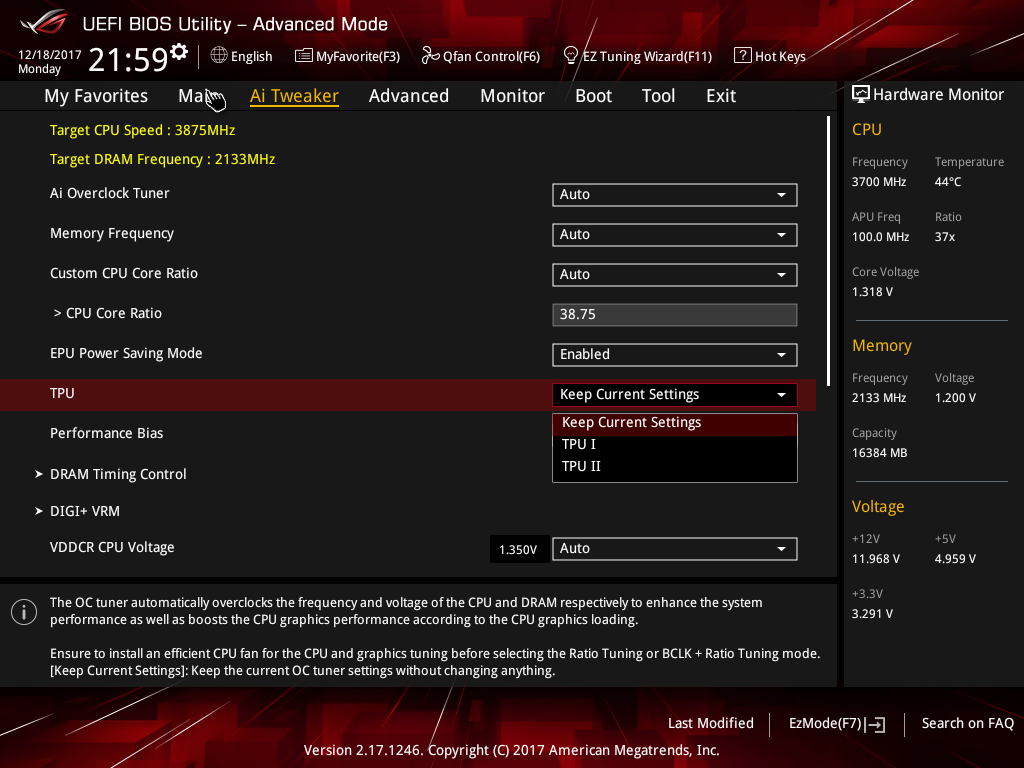Click the +12V reading 11.968 V

tap(876, 559)
